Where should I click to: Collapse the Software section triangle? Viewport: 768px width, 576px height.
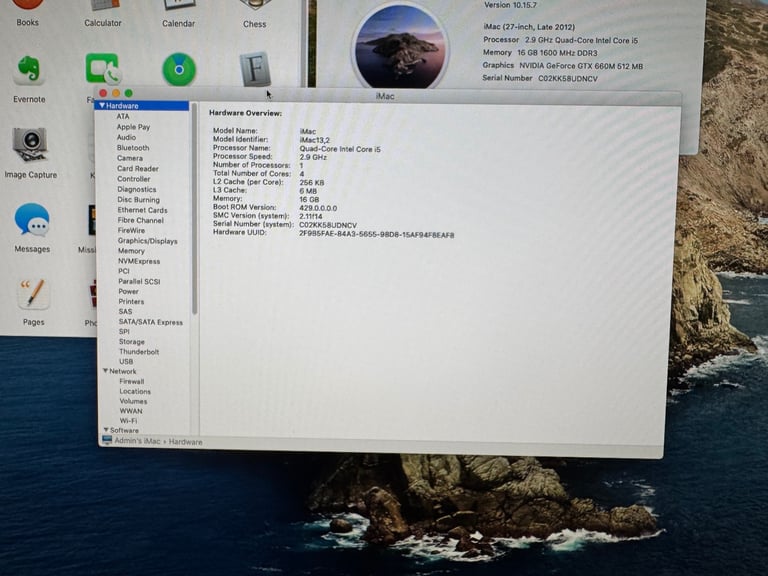tap(106, 430)
